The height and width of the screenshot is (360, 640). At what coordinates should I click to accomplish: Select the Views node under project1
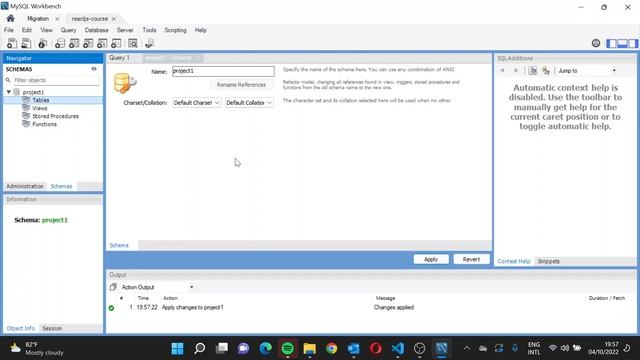click(x=40, y=108)
